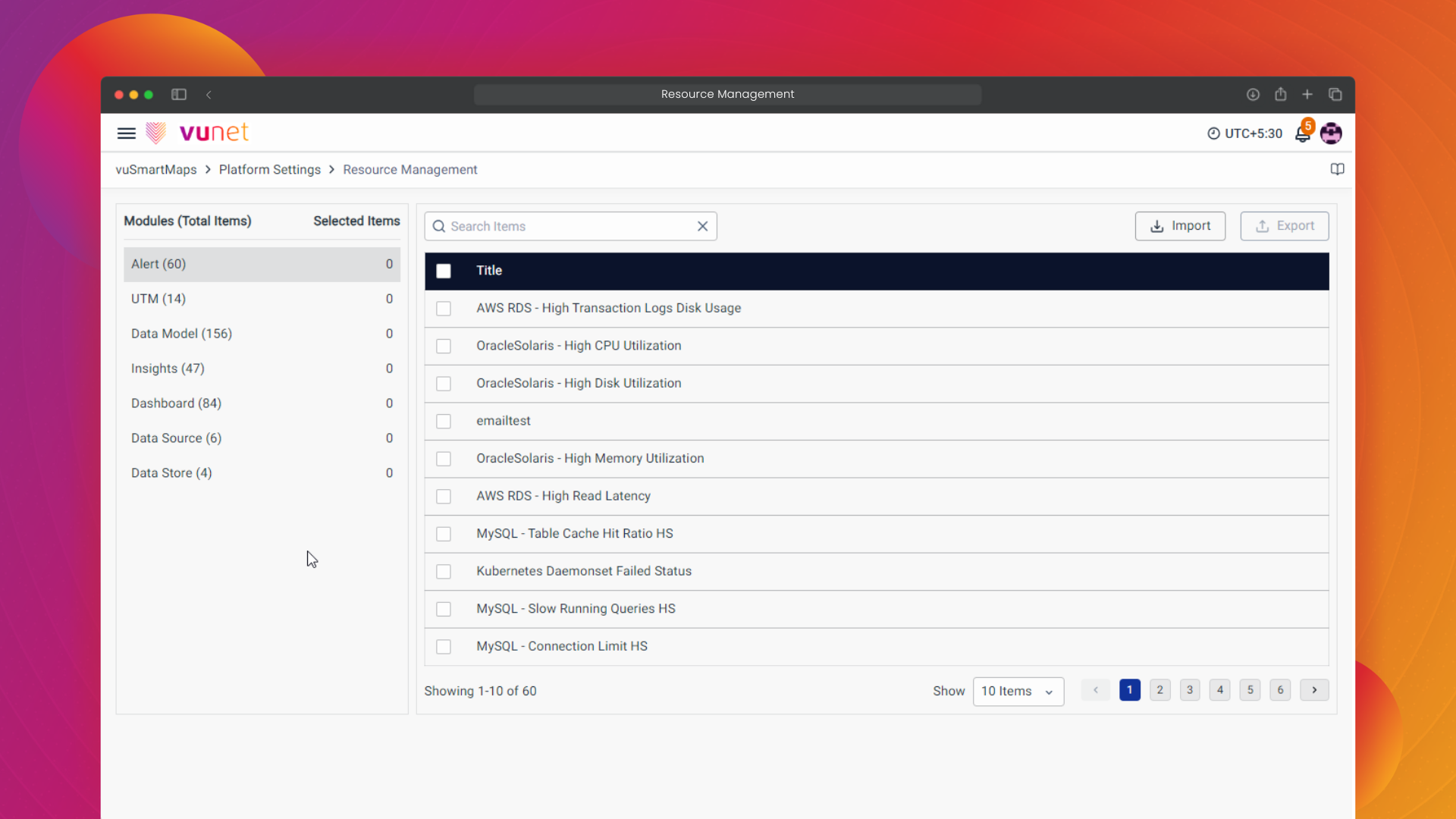
Task: Click the Search Items input field
Action: click(569, 226)
